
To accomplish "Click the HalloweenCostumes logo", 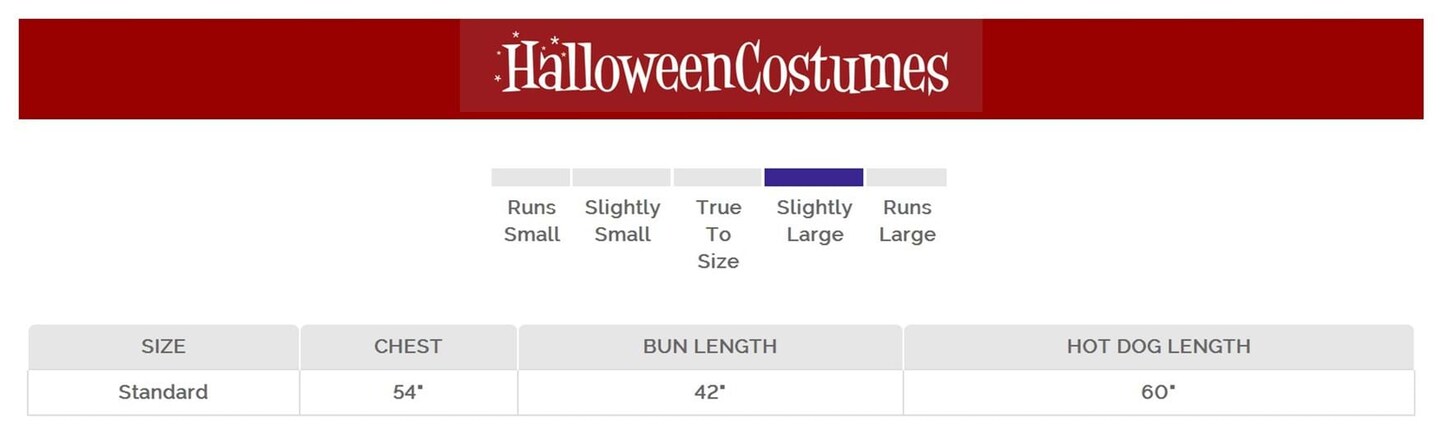I will pos(721,66).
